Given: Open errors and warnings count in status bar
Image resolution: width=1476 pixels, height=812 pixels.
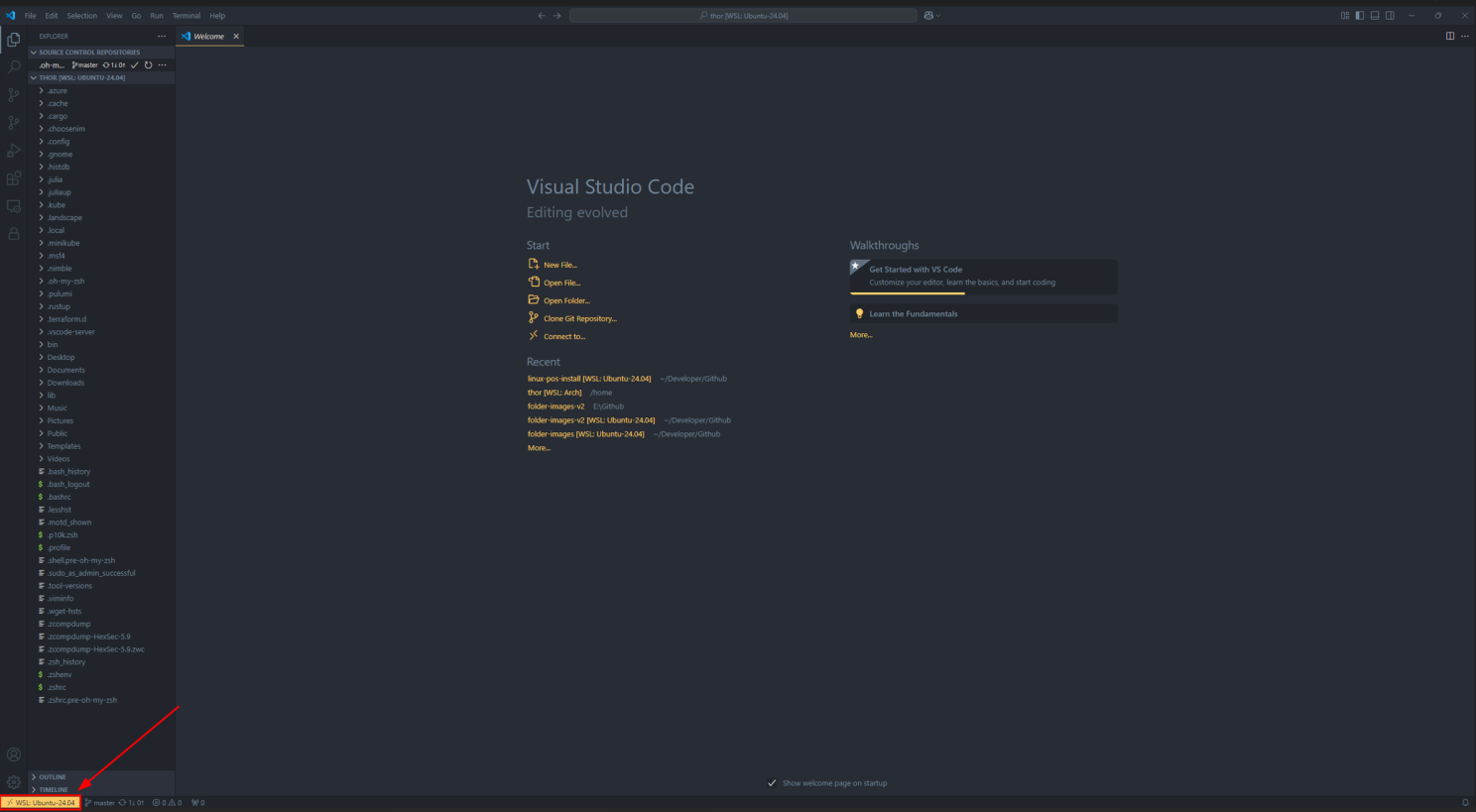Looking at the screenshot, I should (x=167, y=803).
